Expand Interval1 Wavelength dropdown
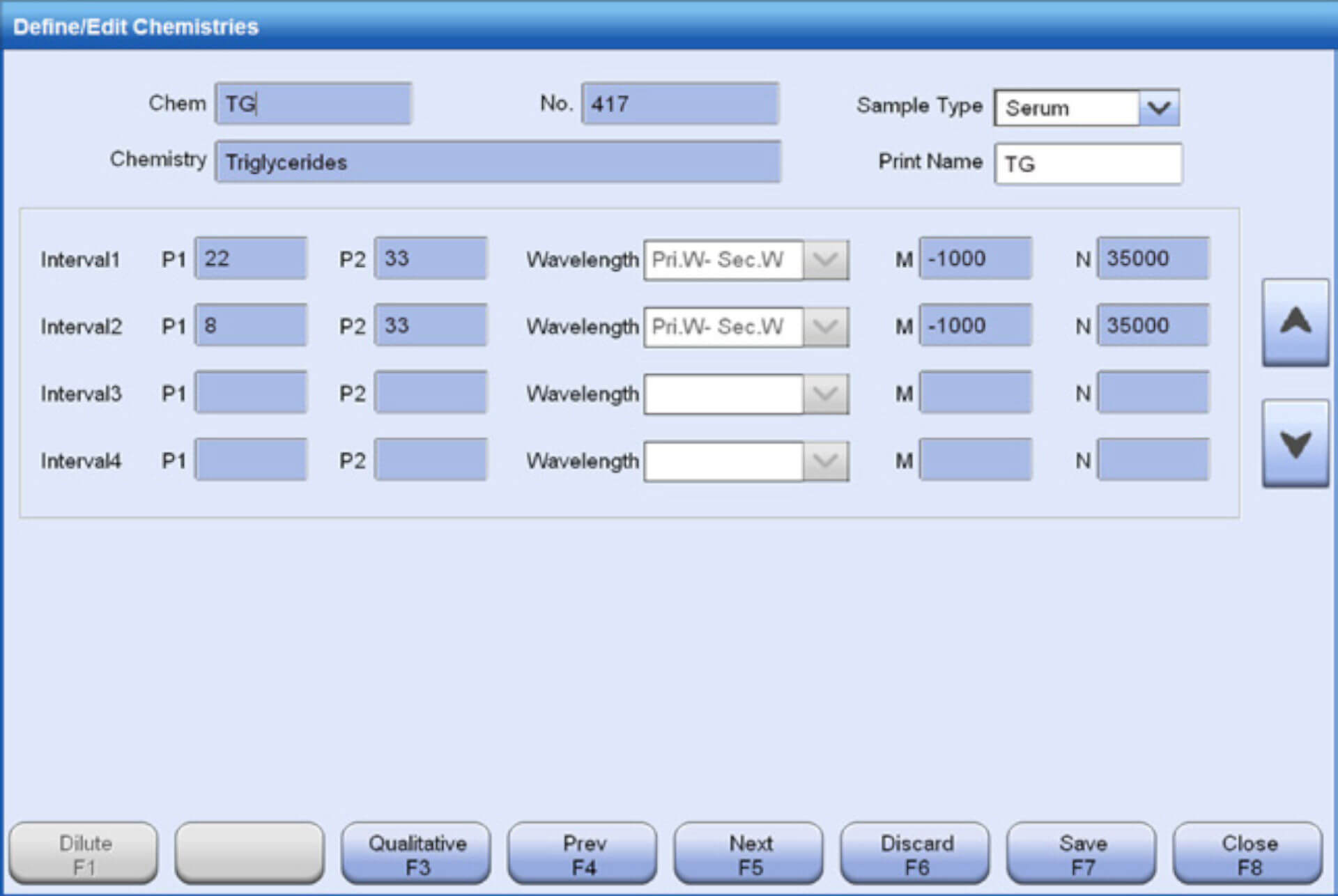1338x896 pixels. (826, 260)
